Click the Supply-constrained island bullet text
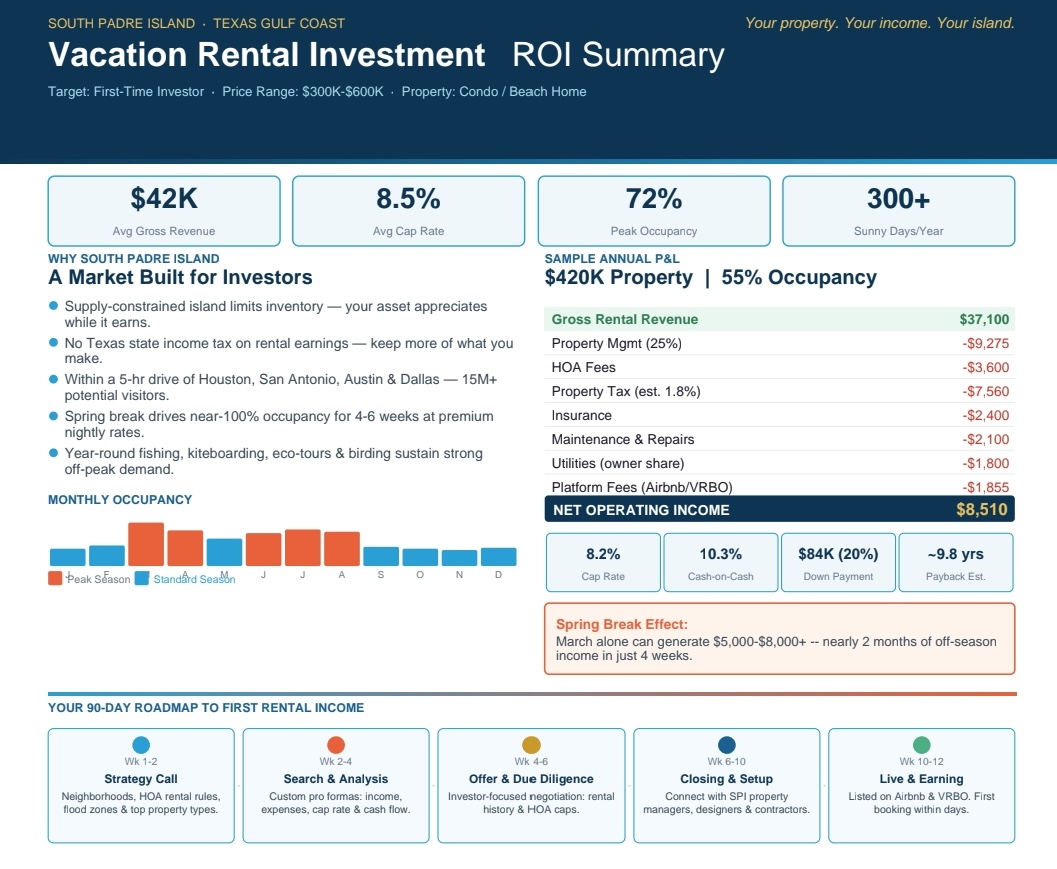 click(x=276, y=313)
